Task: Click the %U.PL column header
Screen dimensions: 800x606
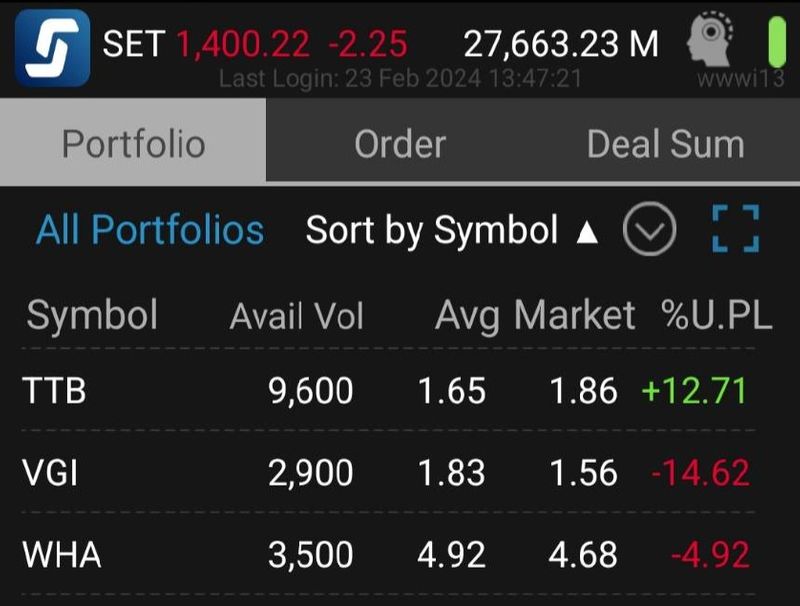Action: [716, 316]
